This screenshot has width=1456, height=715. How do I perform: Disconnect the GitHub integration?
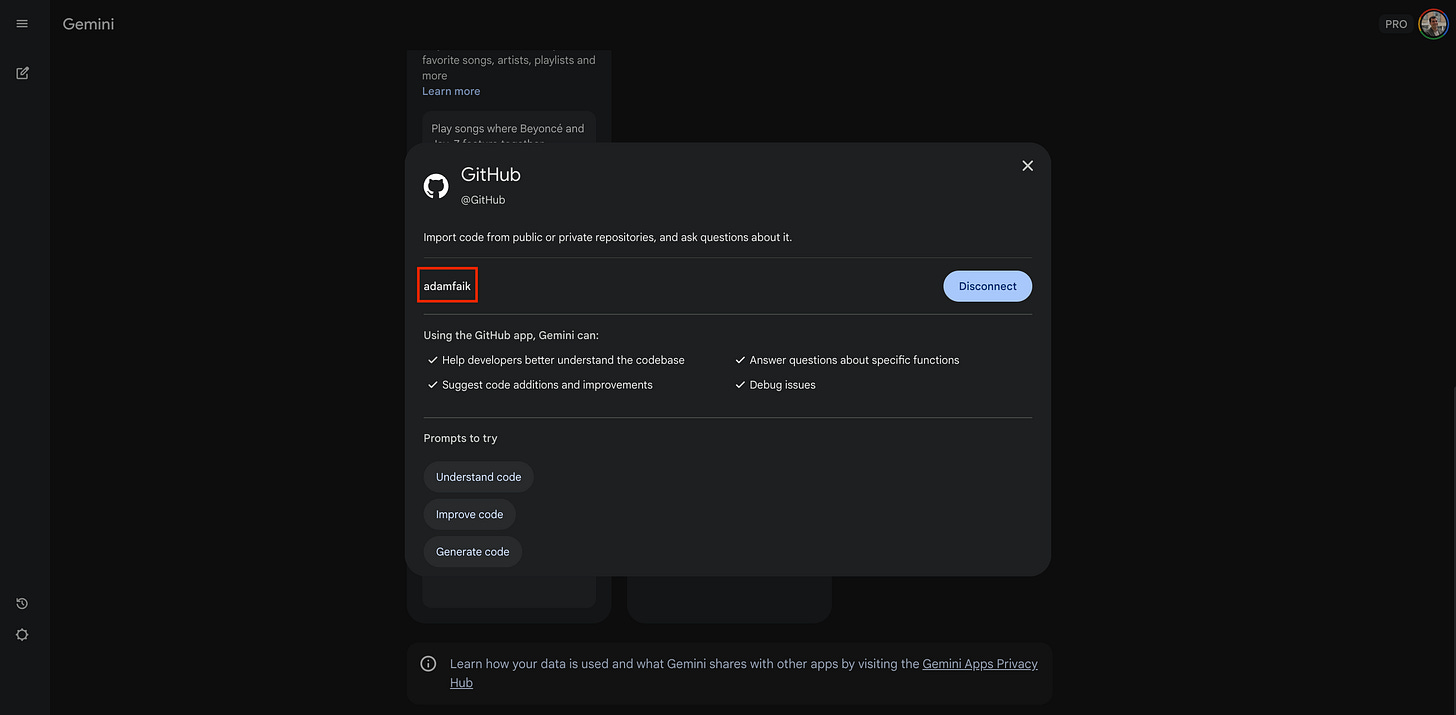987,285
